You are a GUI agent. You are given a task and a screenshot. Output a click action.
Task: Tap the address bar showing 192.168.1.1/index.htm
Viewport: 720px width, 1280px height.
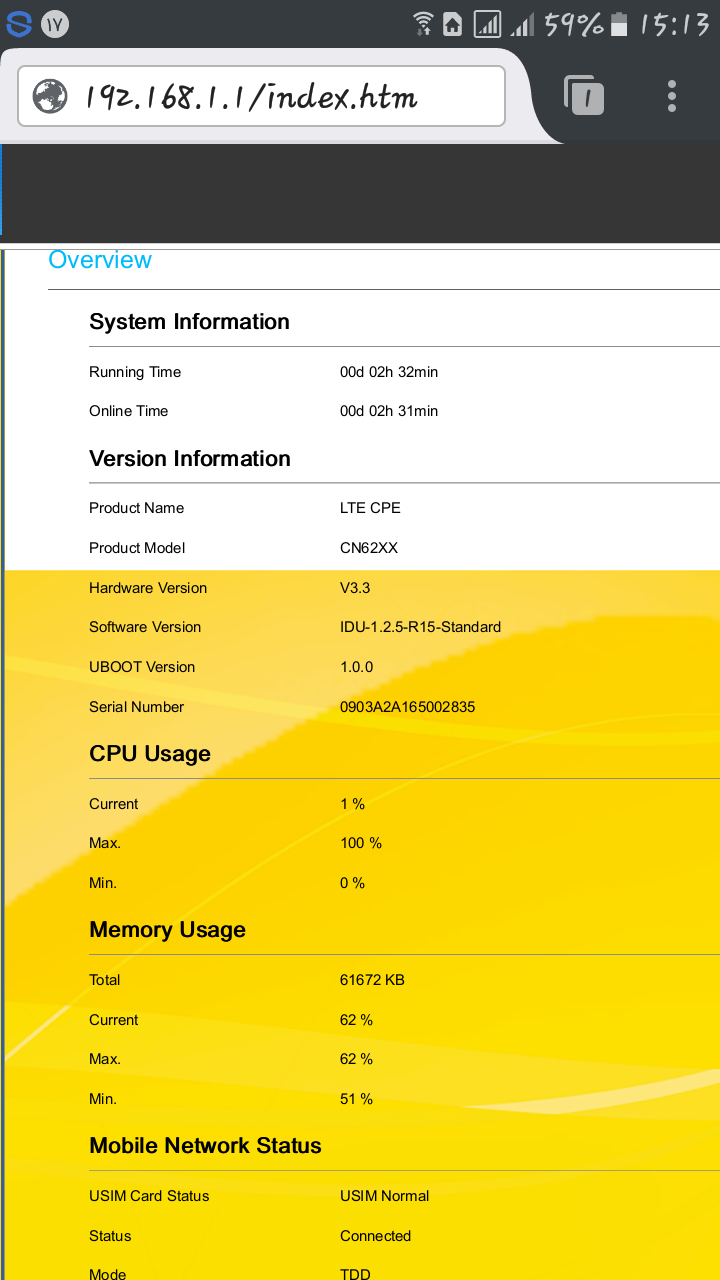pyautogui.click(x=261, y=96)
